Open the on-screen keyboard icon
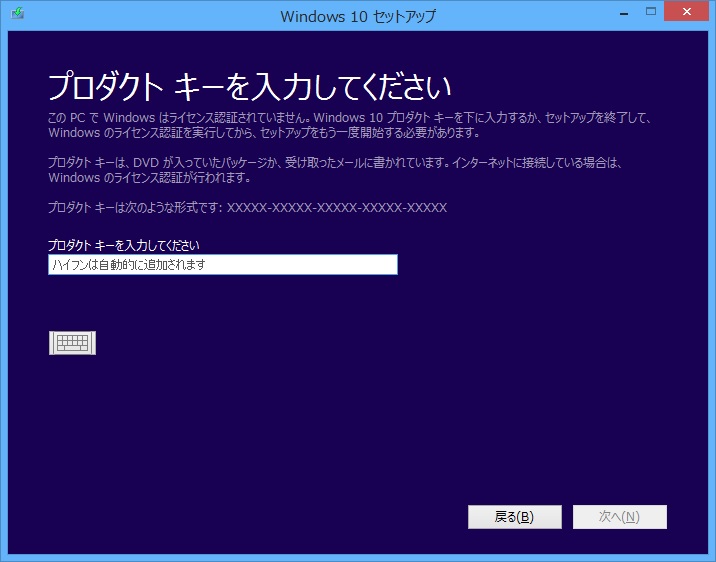716x562 pixels. pos(72,343)
